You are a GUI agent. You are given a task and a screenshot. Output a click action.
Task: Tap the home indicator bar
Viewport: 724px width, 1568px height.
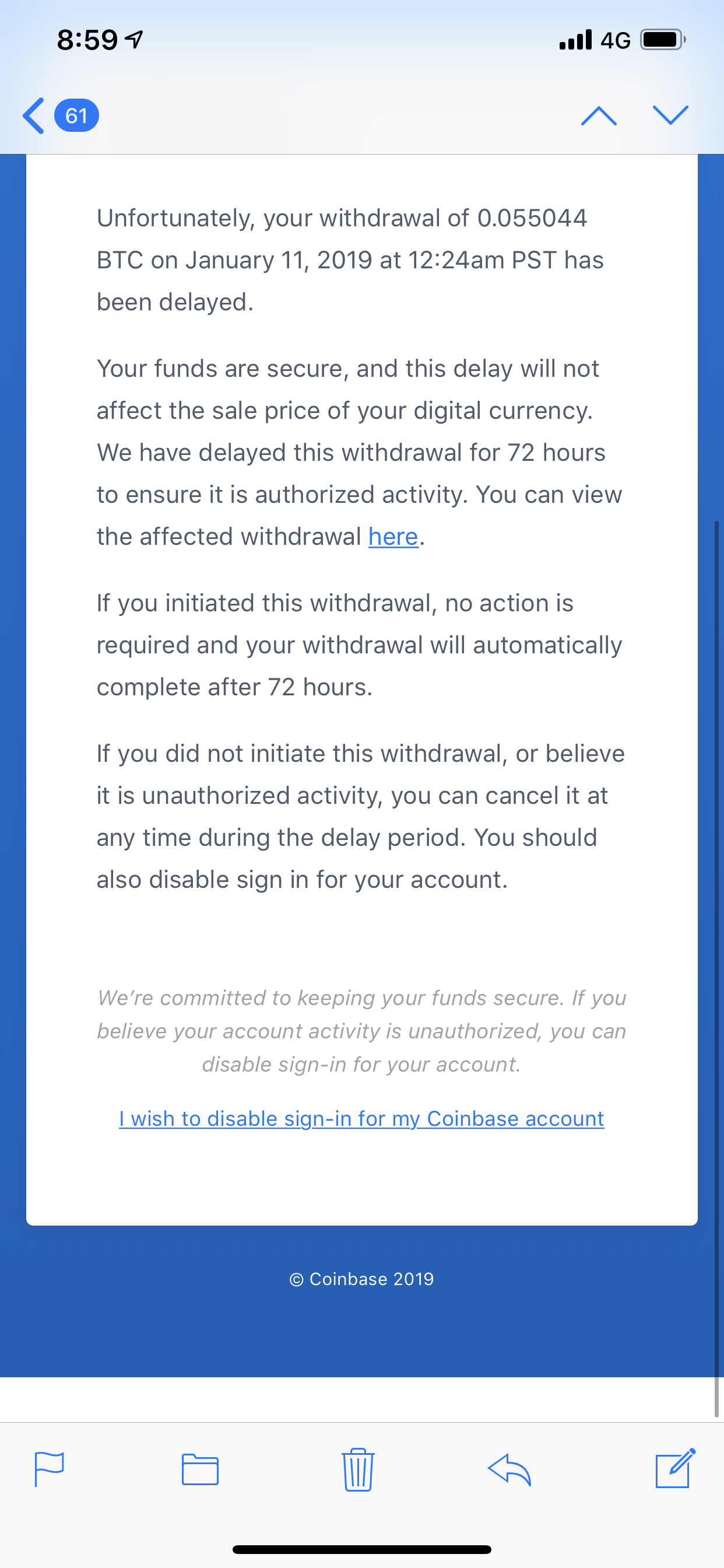361,1549
